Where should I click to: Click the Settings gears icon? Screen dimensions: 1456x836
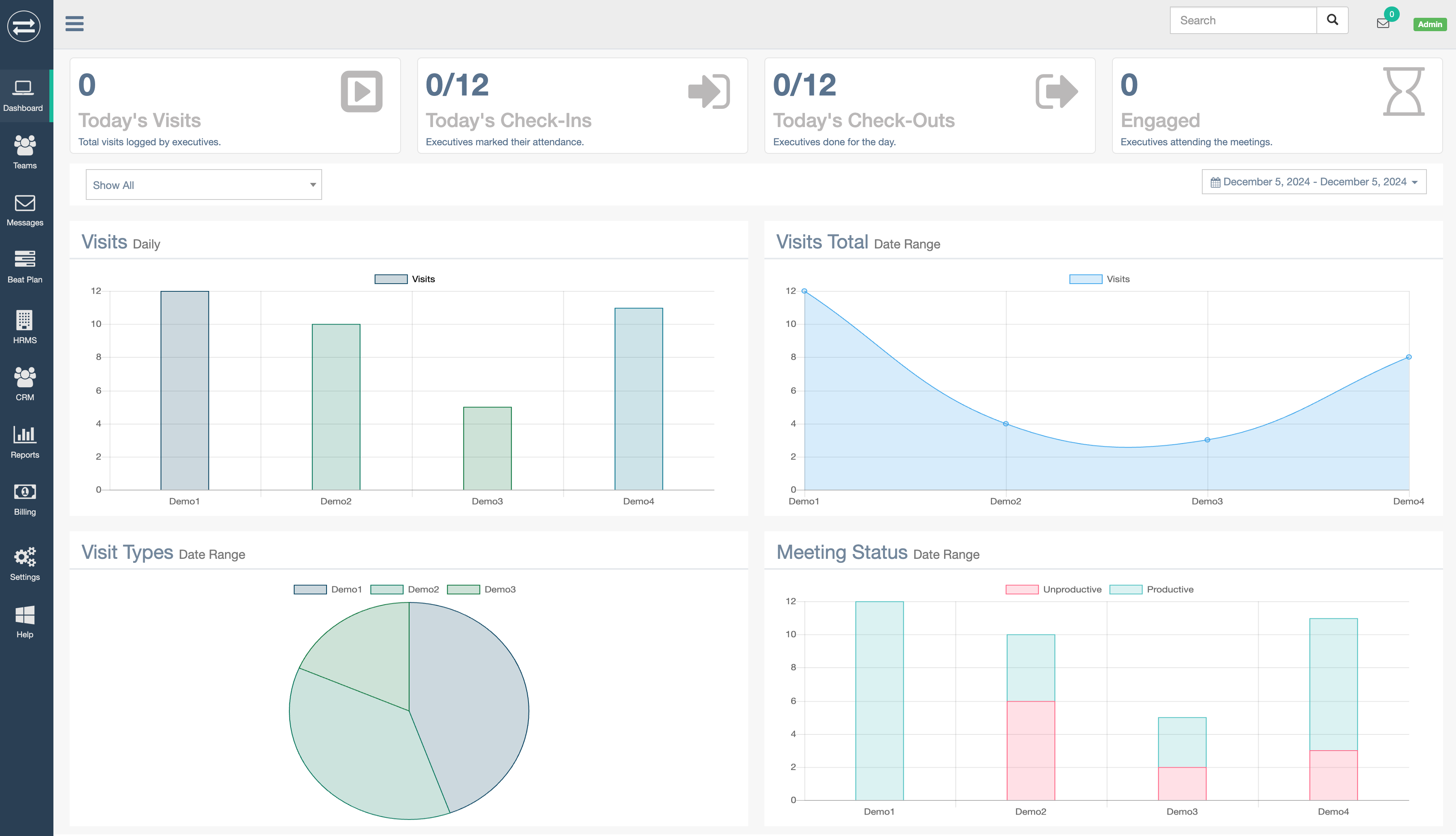pos(25,556)
